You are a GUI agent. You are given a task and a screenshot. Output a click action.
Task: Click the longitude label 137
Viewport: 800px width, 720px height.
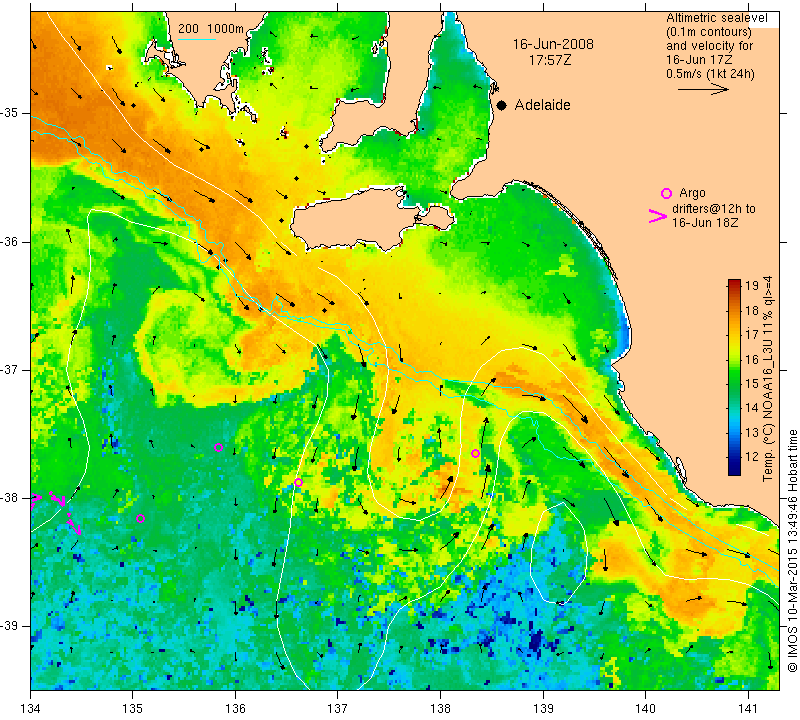(x=338, y=709)
